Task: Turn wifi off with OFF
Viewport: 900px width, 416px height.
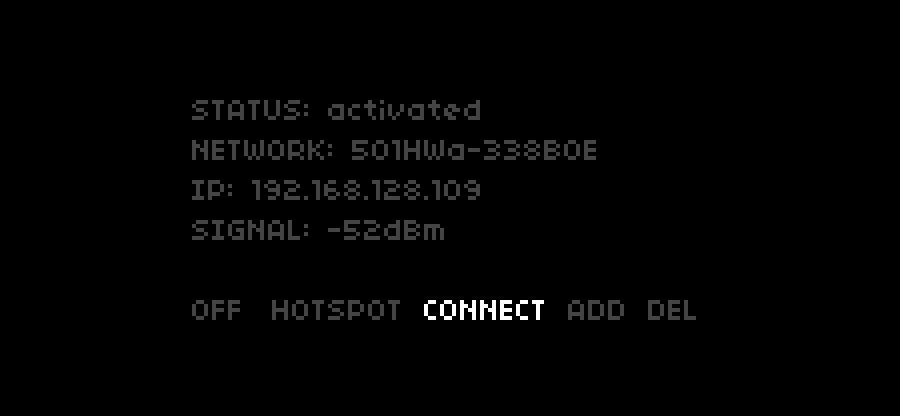Action: 216,310
